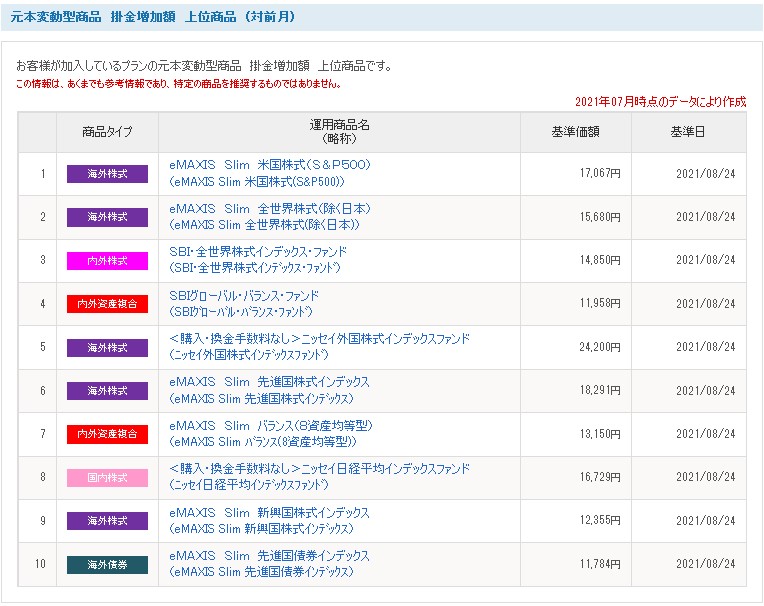Click the rank number 10
This screenshot has height=606, width=764.
[40, 564]
